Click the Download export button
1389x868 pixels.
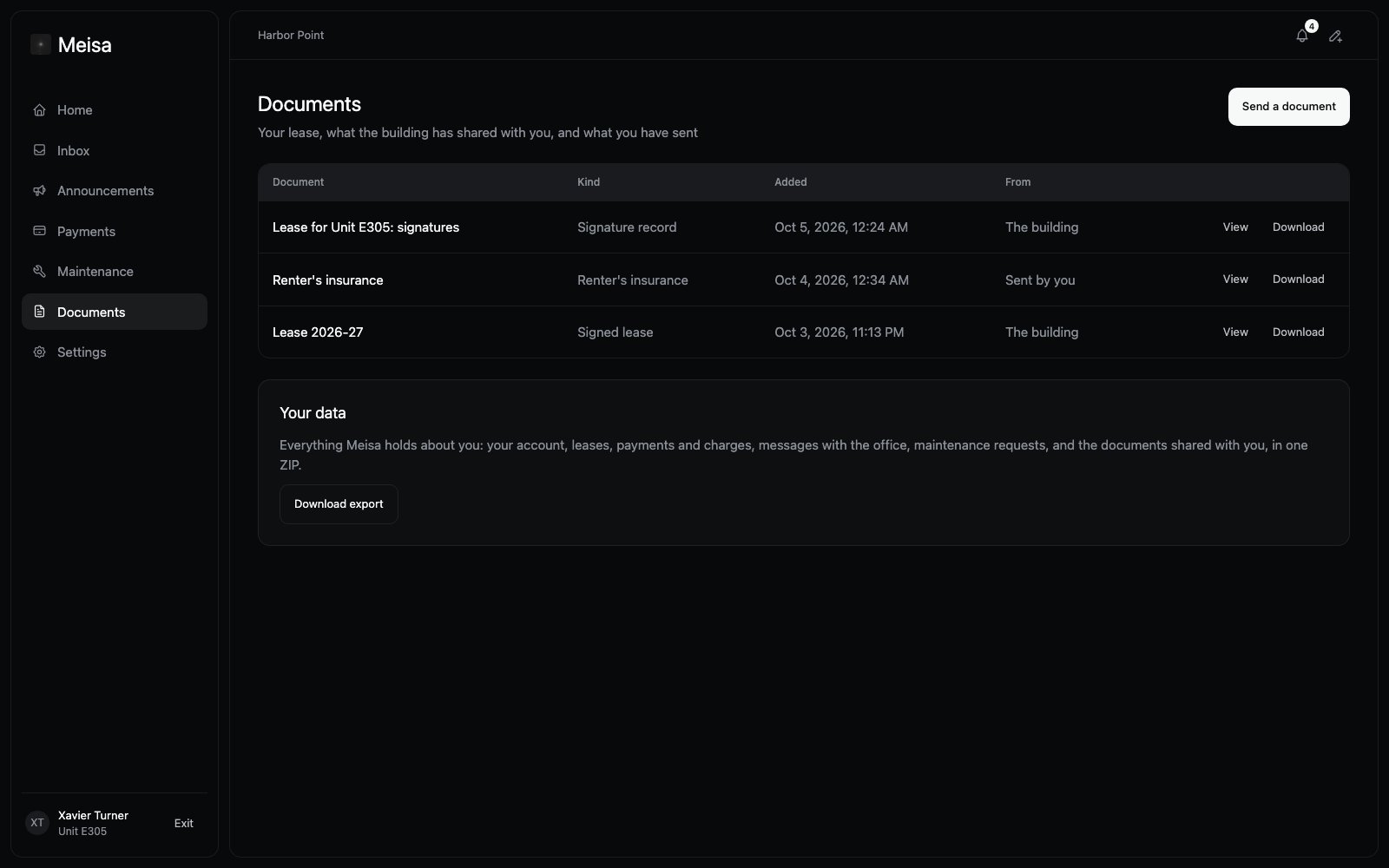[x=339, y=504]
